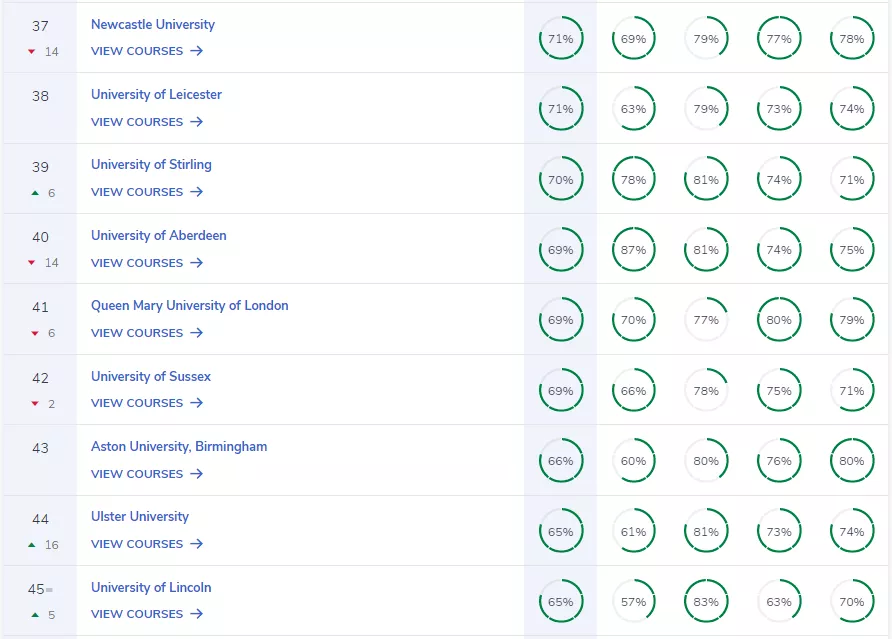This screenshot has height=639, width=892.
Task: Click the 70% circle for Queen Mary
Action: (x=633, y=320)
